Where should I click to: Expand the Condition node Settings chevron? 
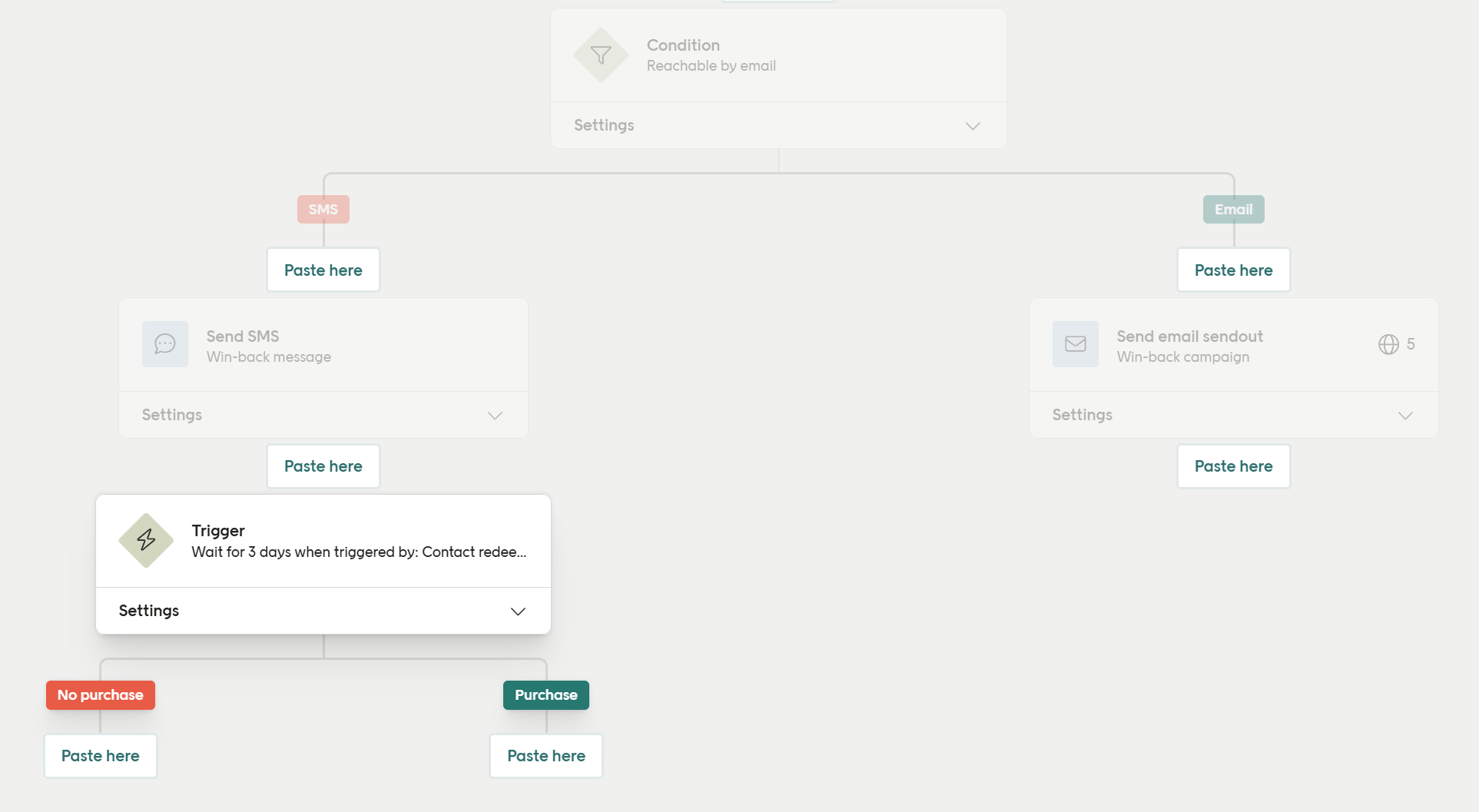pyautogui.click(x=973, y=126)
